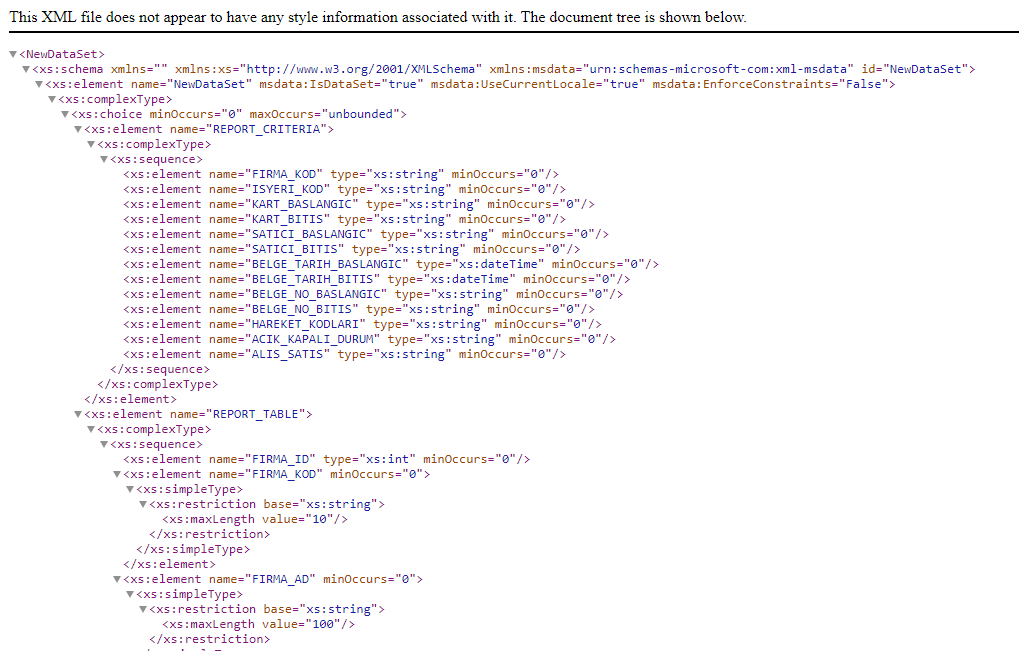Collapse the REPORT_TABLE element node
The width and height of the screenshot is (1019, 651).
pyautogui.click(x=78, y=414)
